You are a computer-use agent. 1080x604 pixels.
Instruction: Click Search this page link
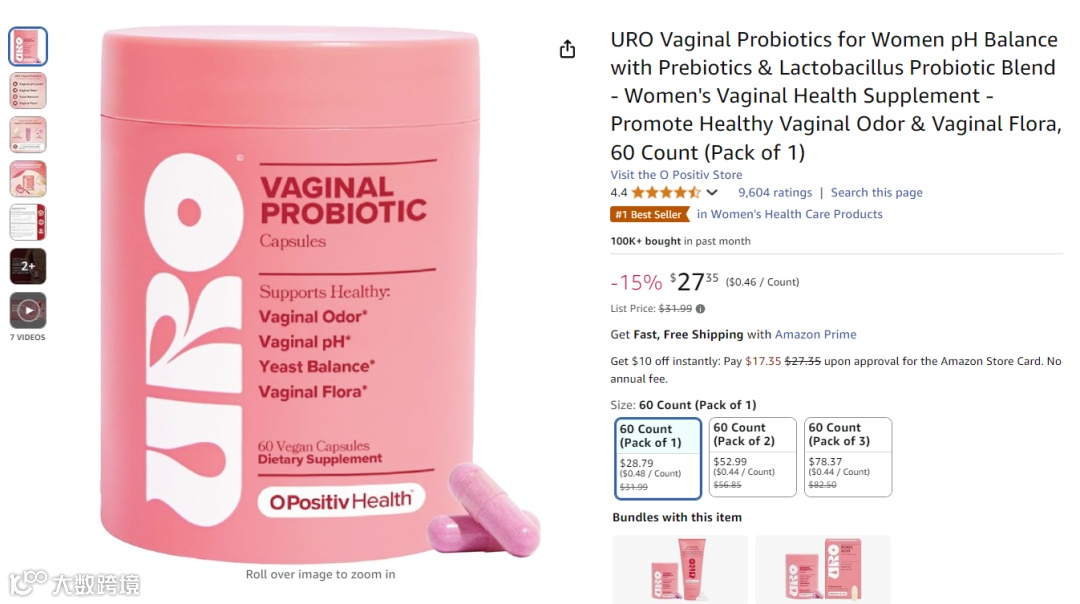point(876,193)
